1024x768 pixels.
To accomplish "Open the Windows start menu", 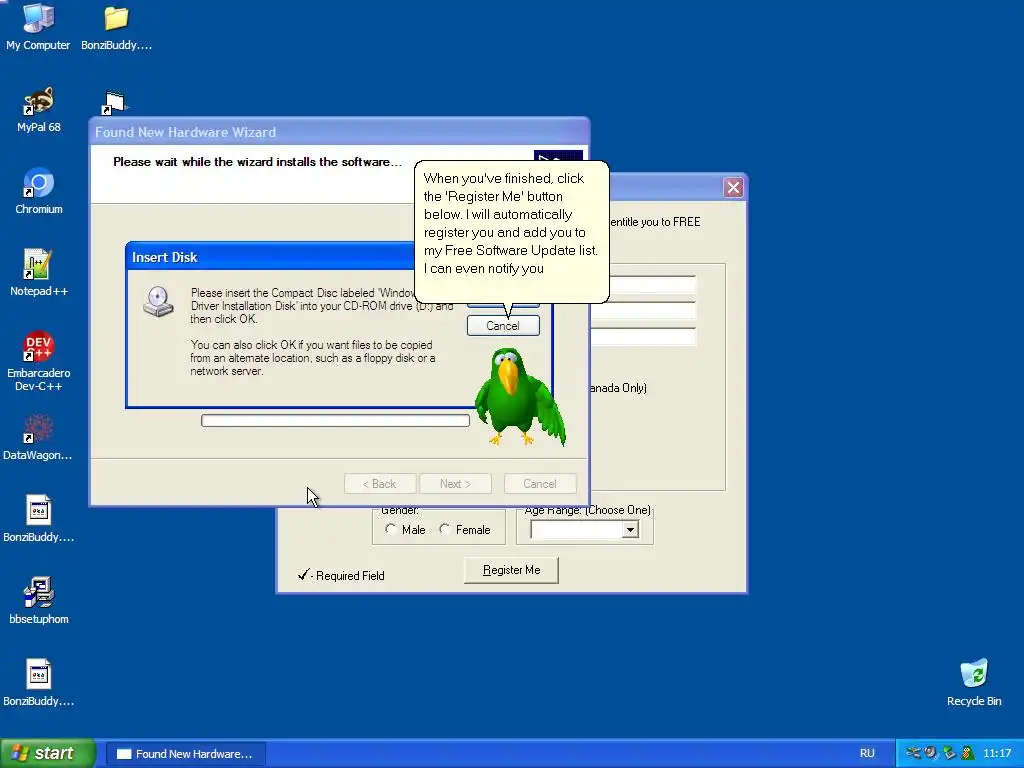I will click(48, 753).
